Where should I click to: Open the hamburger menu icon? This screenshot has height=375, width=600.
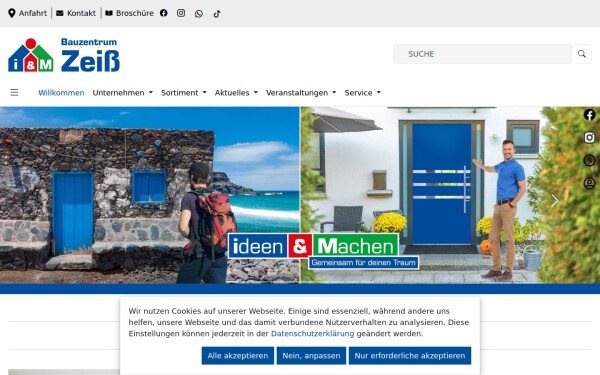pyautogui.click(x=15, y=92)
